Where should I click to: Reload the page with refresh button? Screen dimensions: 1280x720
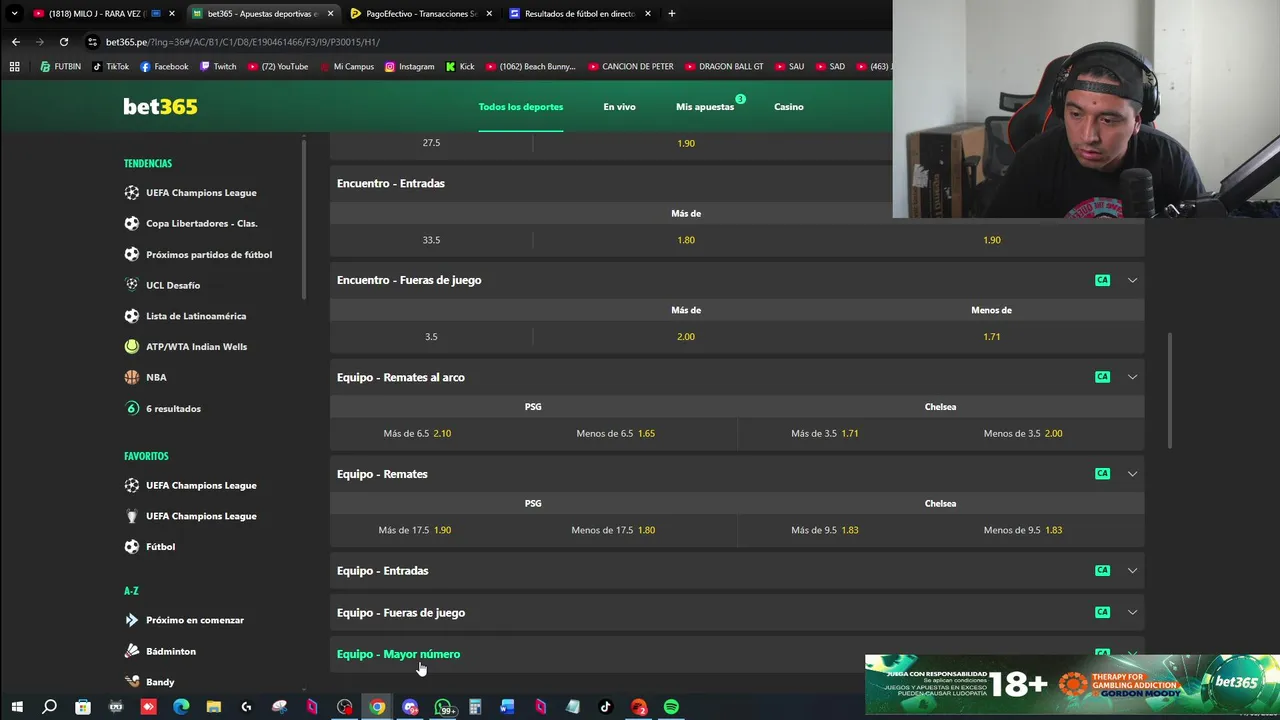pyautogui.click(x=64, y=42)
